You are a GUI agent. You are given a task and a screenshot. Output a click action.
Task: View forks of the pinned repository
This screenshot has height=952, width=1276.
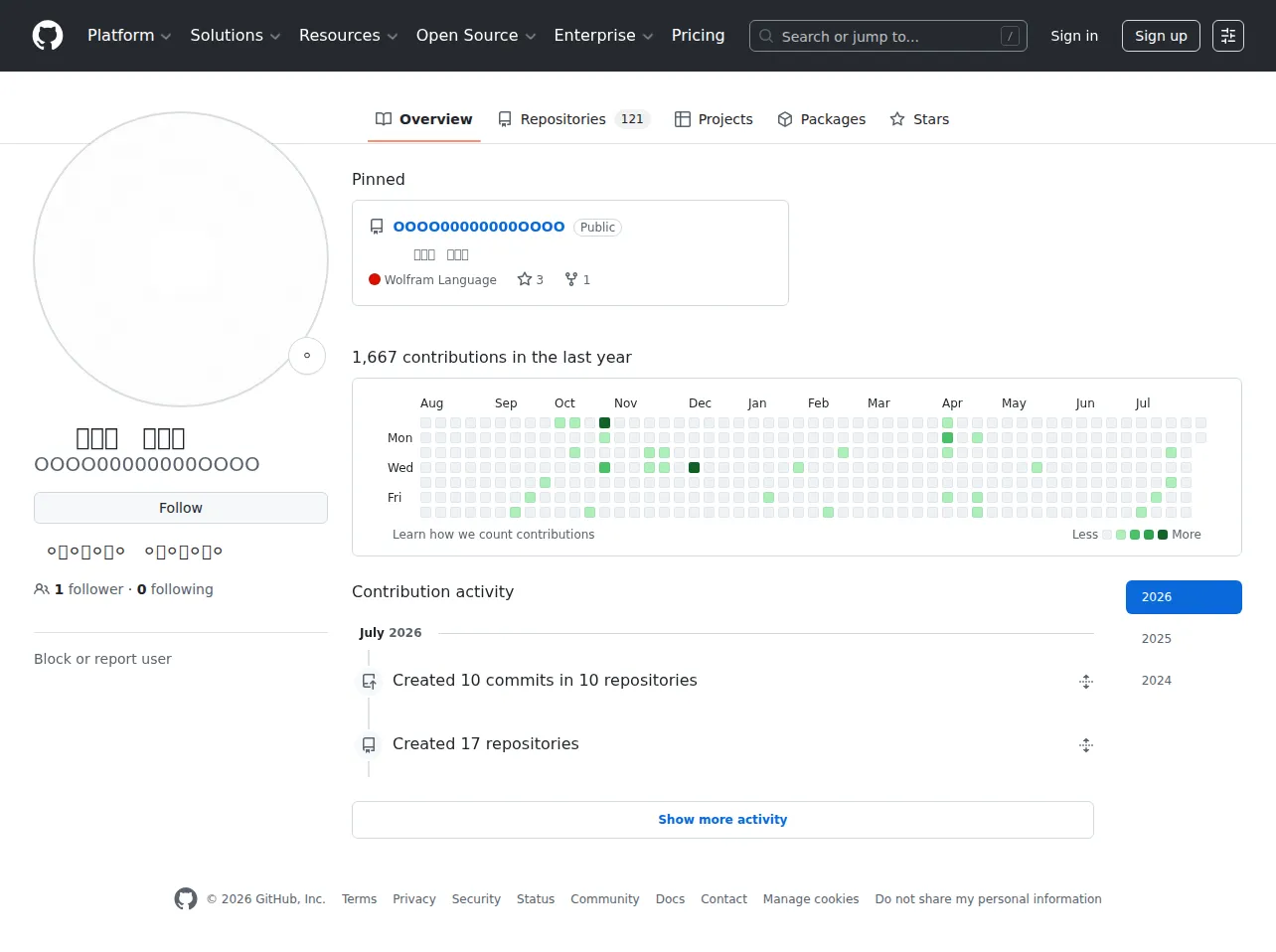pyautogui.click(x=577, y=279)
